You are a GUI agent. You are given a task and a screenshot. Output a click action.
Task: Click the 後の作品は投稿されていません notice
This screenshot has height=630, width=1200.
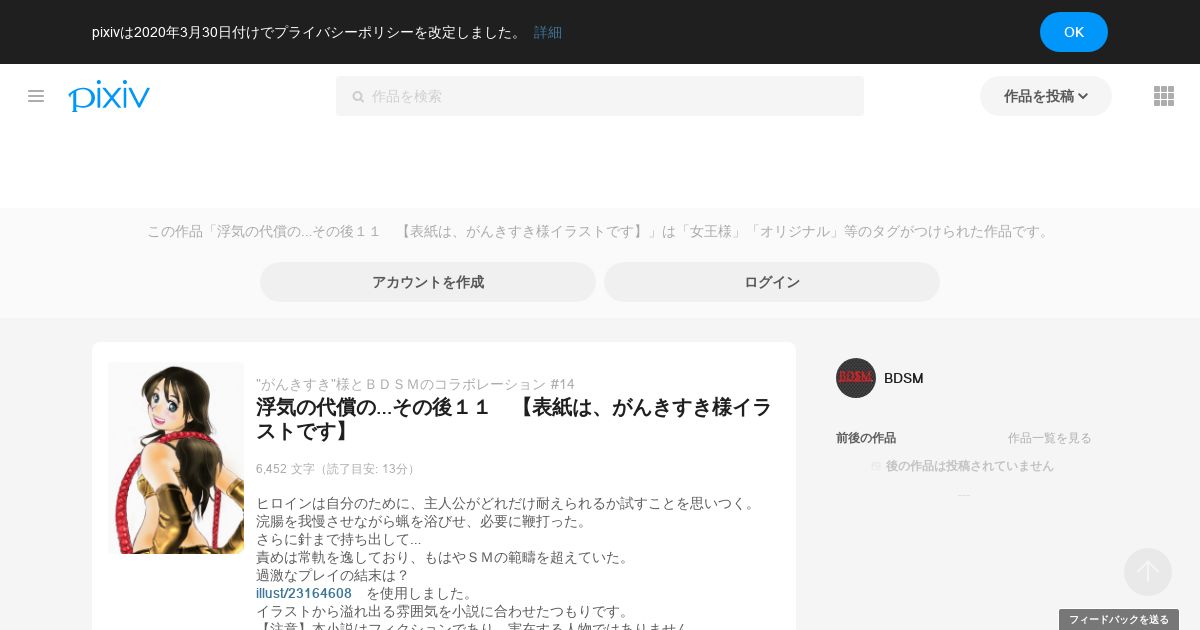point(970,466)
